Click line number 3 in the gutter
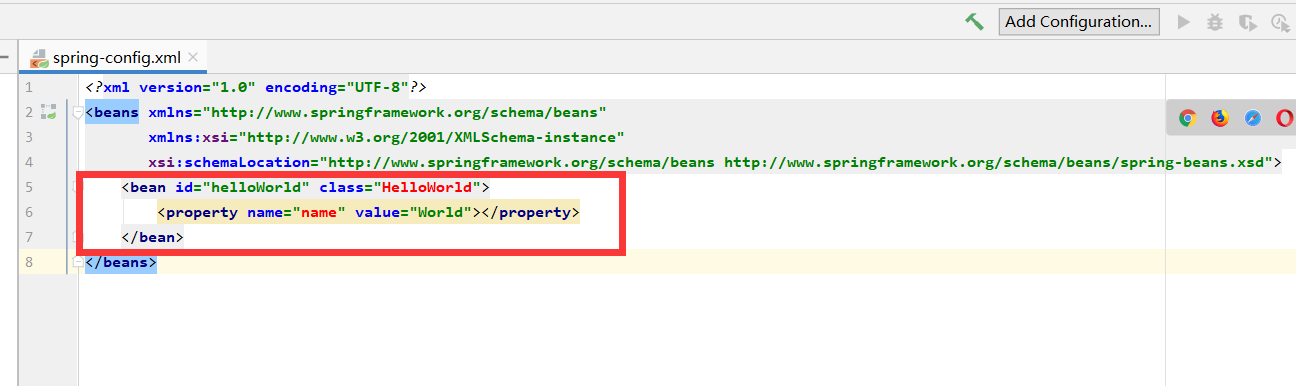1296x386 pixels. point(29,137)
